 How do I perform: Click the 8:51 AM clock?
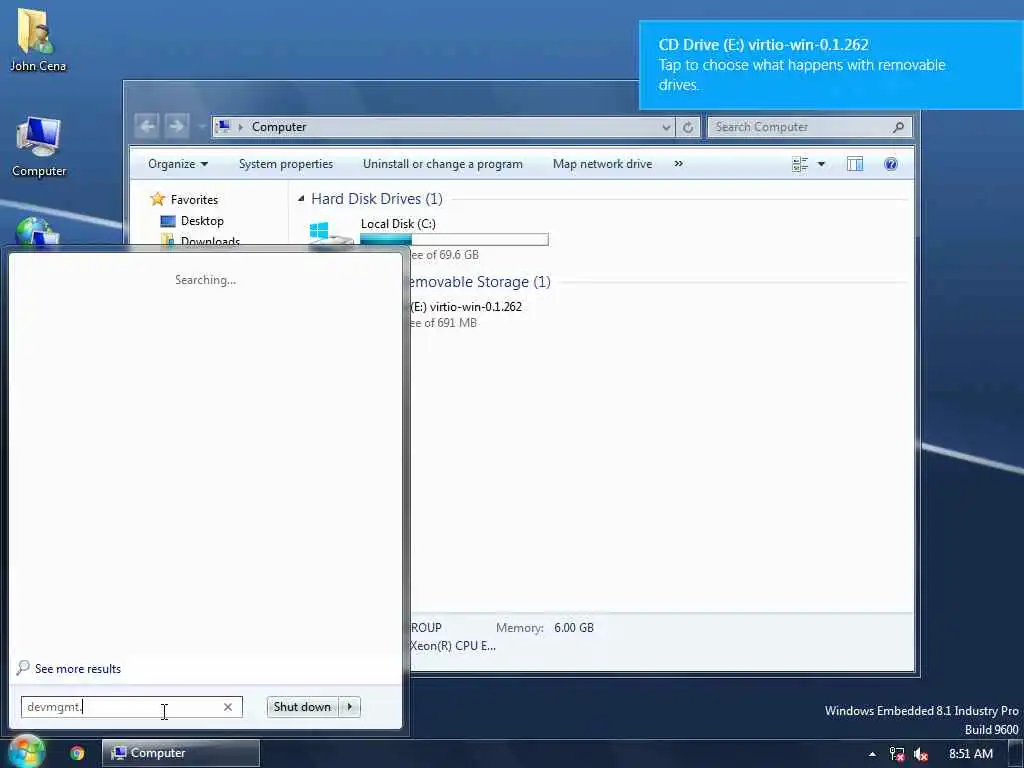[970, 754]
